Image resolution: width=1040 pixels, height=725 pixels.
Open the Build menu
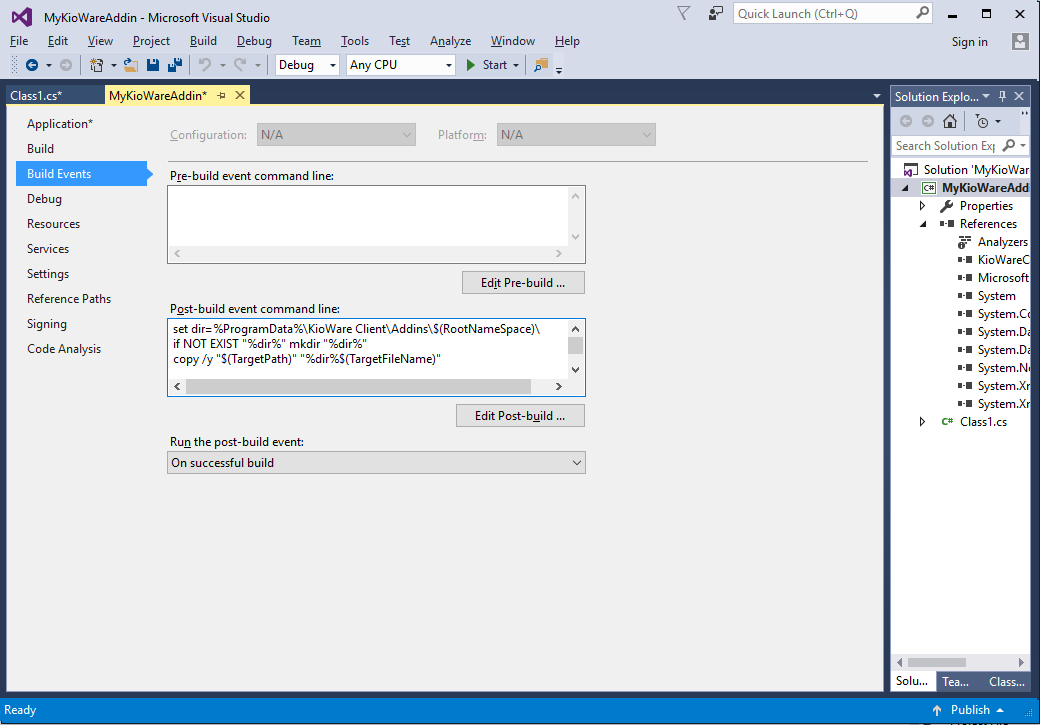tap(203, 41)
